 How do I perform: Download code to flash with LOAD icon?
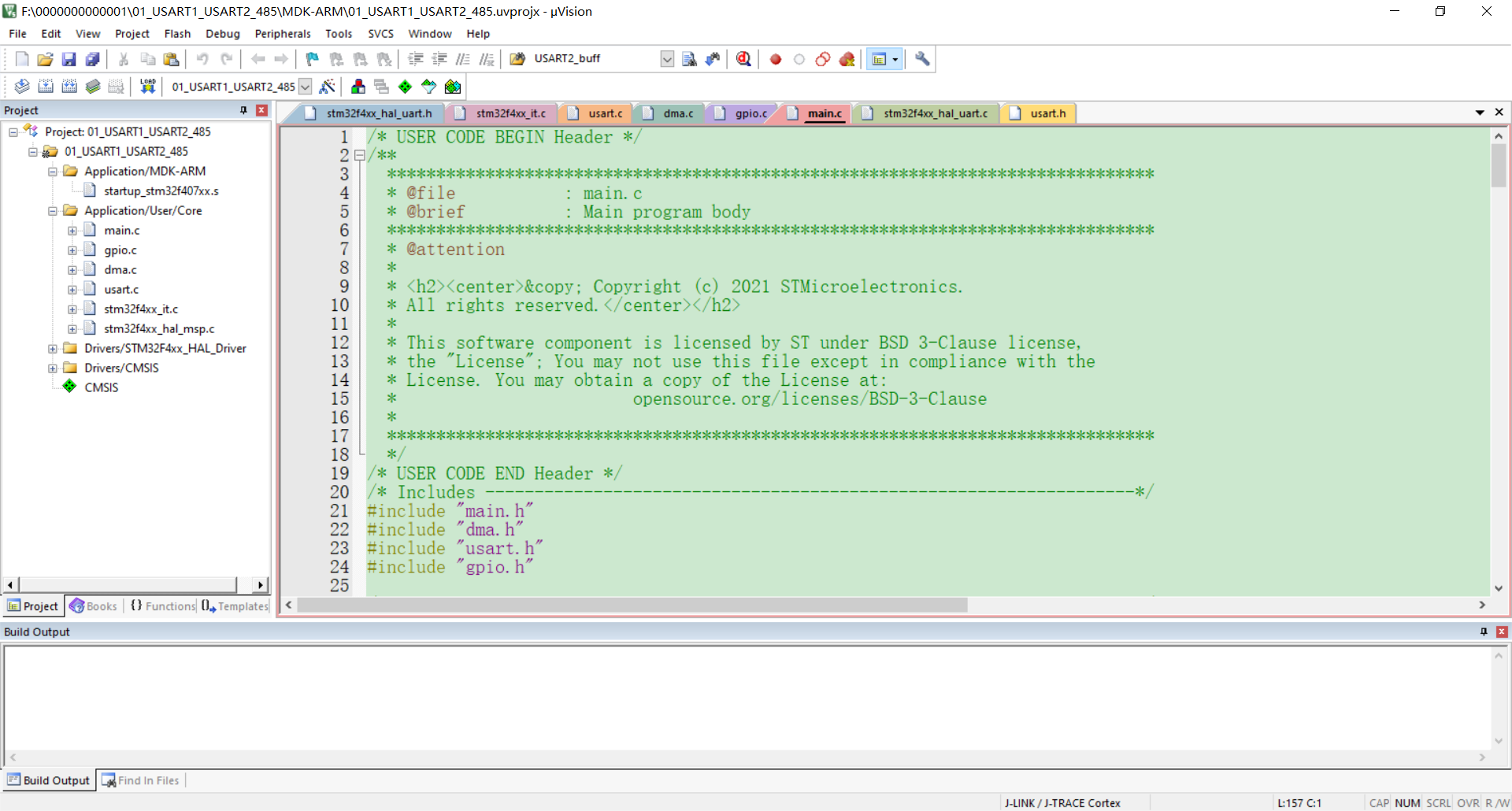pos(147,87)
